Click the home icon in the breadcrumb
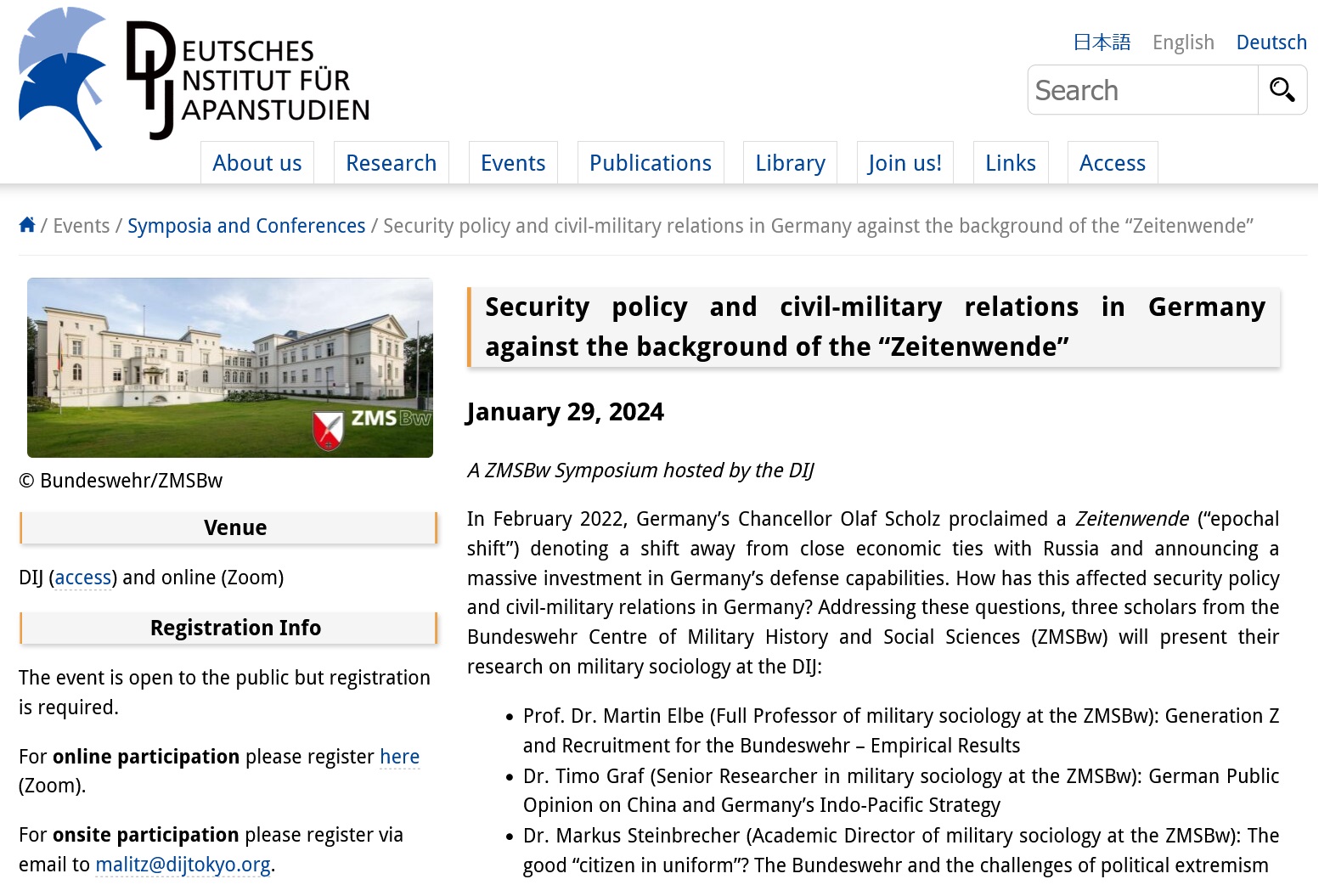The width and height of the screenshot is (1330, 896). click(x=27, y=224)
